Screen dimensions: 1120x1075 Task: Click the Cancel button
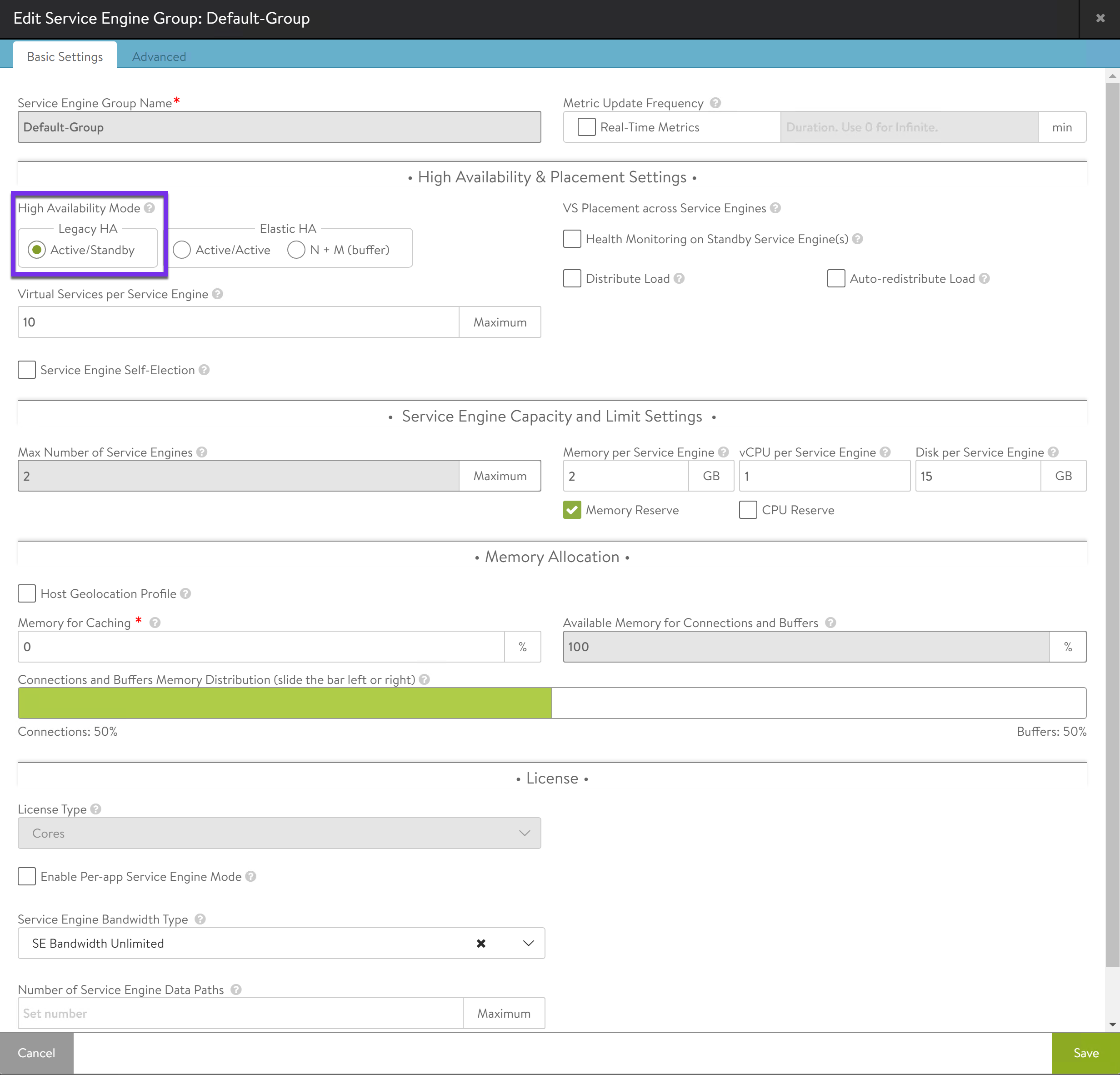(36, 1053)
